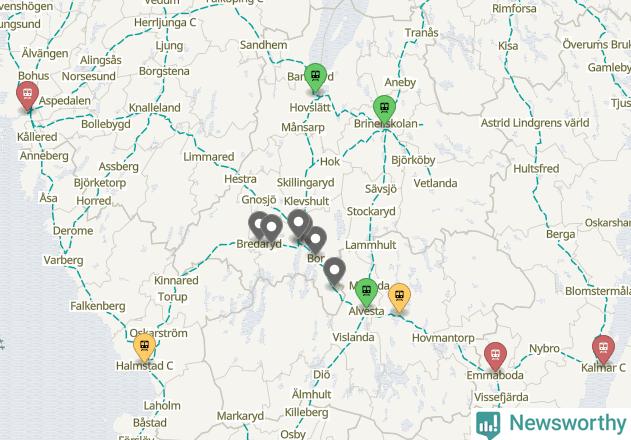Click the red train marker at Kalmar C
This screenshot has width=631, height=440.
click(603, 349)
